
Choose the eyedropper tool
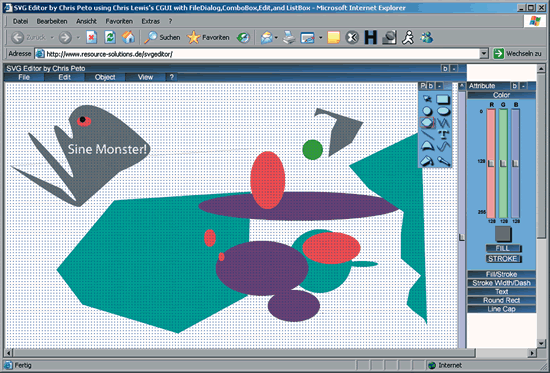point(444,161)
